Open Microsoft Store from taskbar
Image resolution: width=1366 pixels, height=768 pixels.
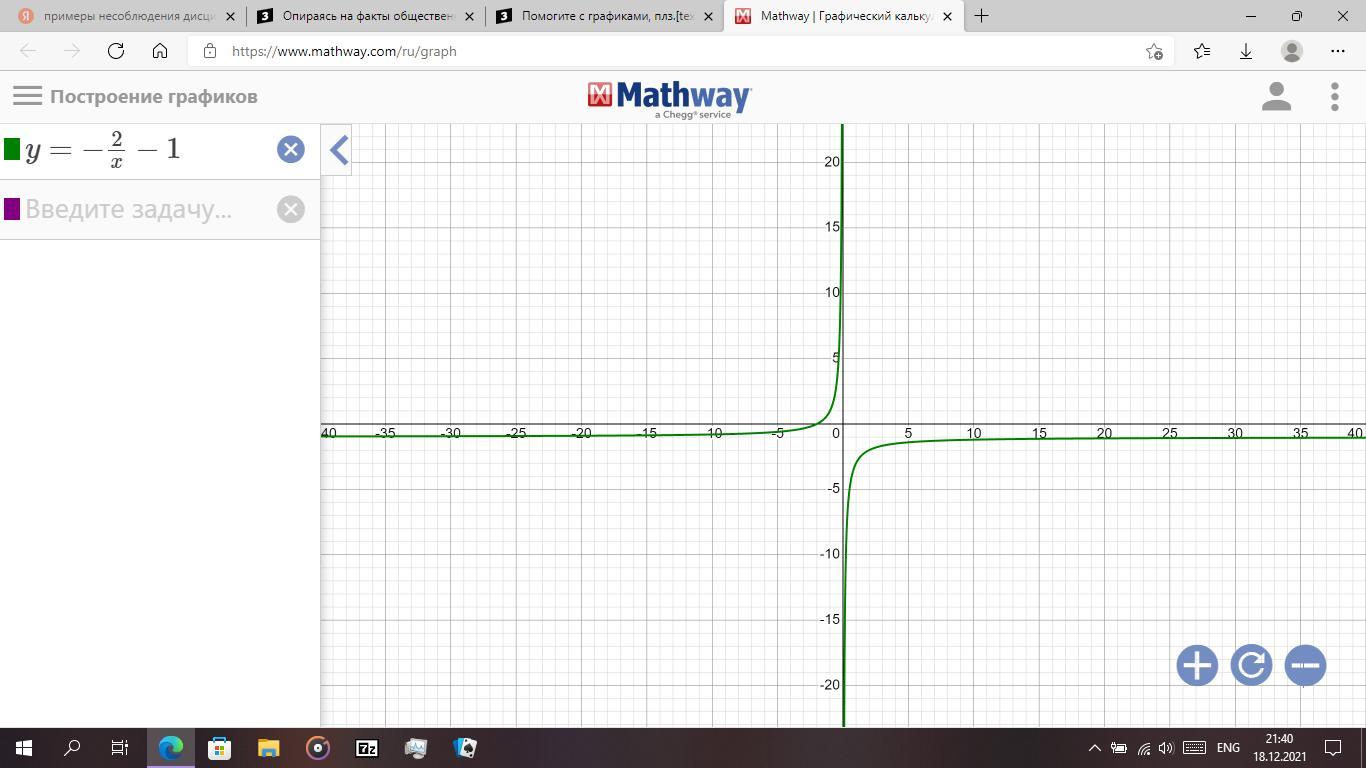[x=220, y=747]
